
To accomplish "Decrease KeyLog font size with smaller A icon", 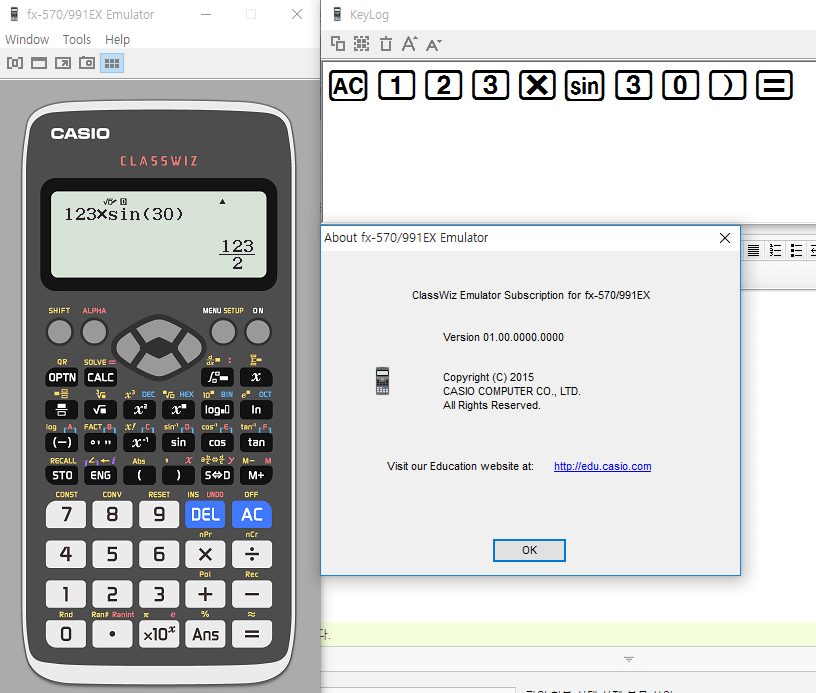I will (433, 44).
